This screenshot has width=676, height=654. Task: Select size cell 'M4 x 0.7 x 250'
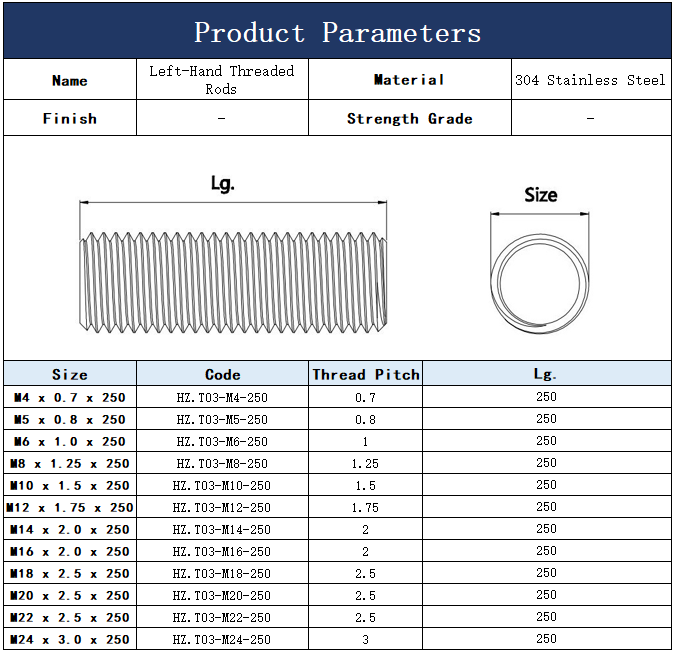[x=70, y=397]
